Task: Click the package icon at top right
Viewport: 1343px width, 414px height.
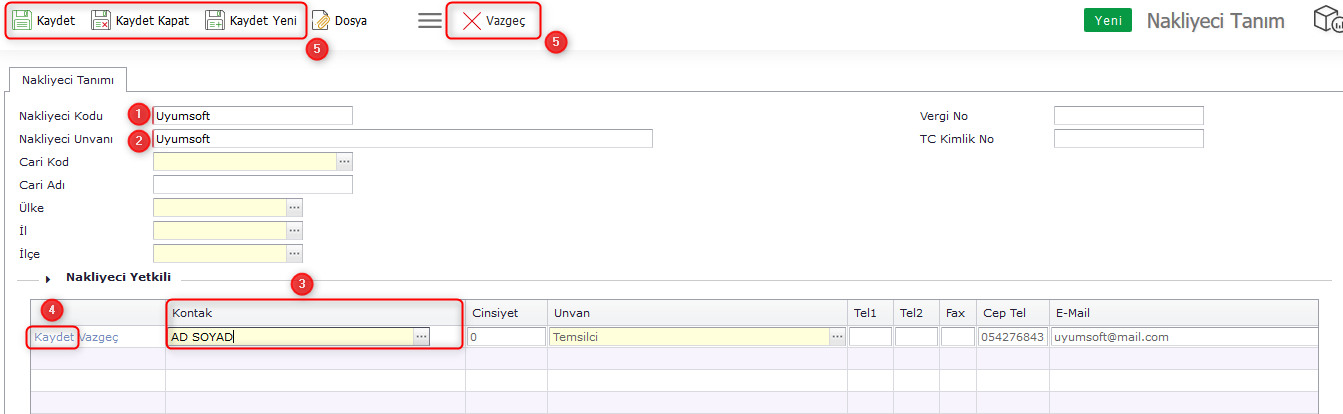Action: coord(1327,20)
